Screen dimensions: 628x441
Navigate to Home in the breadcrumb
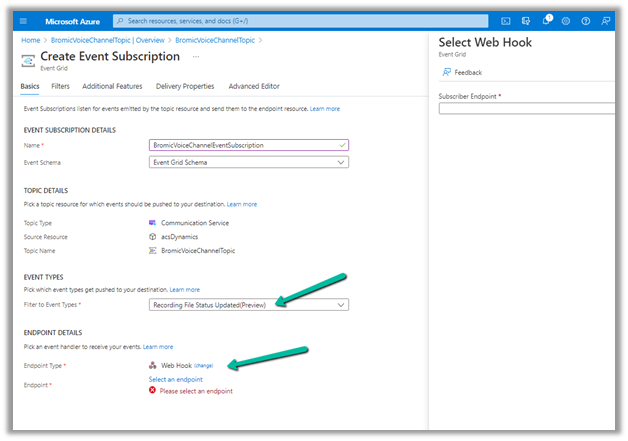click(x=30, y=39)
